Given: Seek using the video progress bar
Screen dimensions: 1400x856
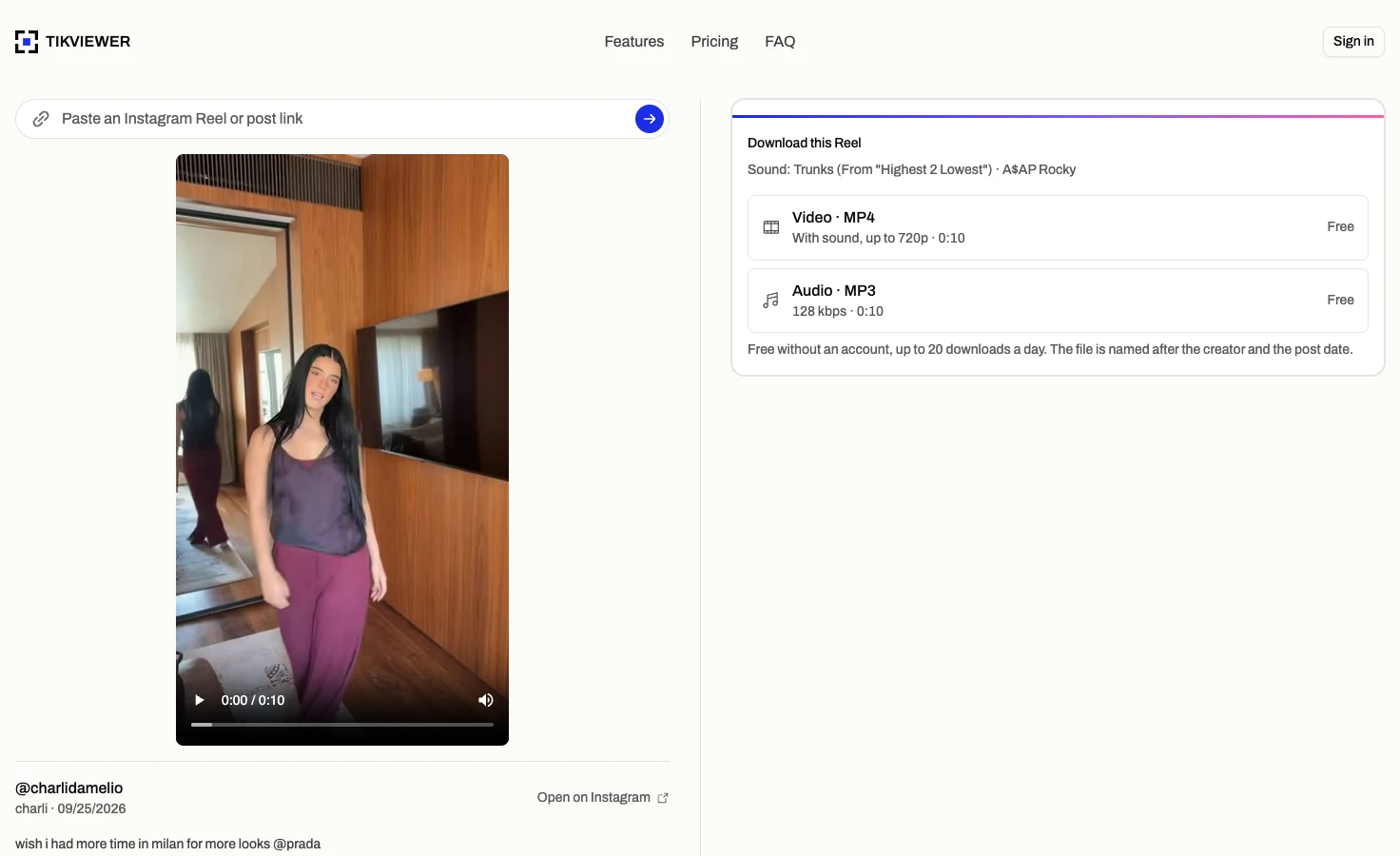Looking at the screenshot, I should tap(342, 725).
